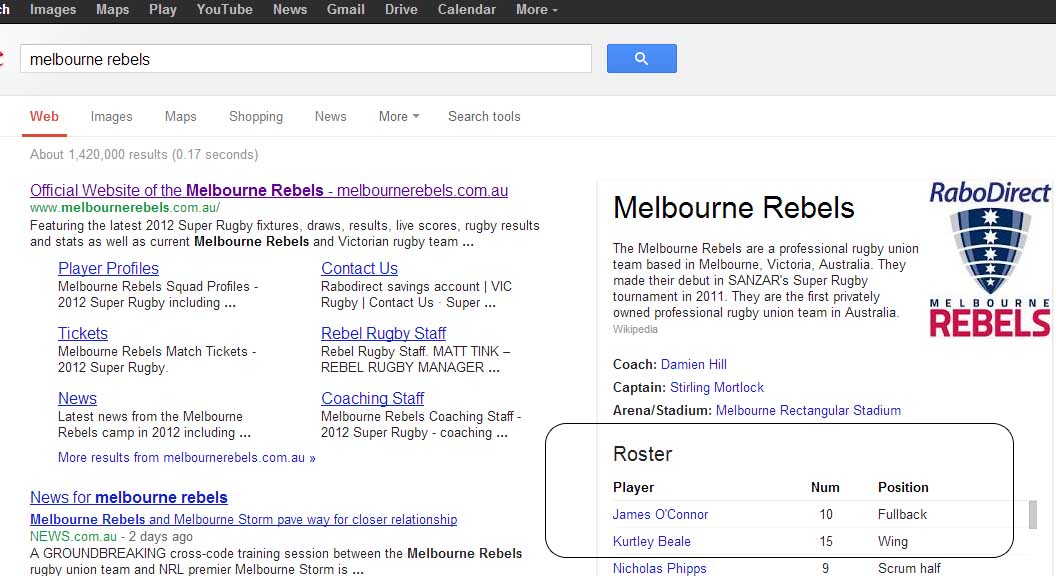Open Official Website of the Melbourne Rebels result

(269, 191)
